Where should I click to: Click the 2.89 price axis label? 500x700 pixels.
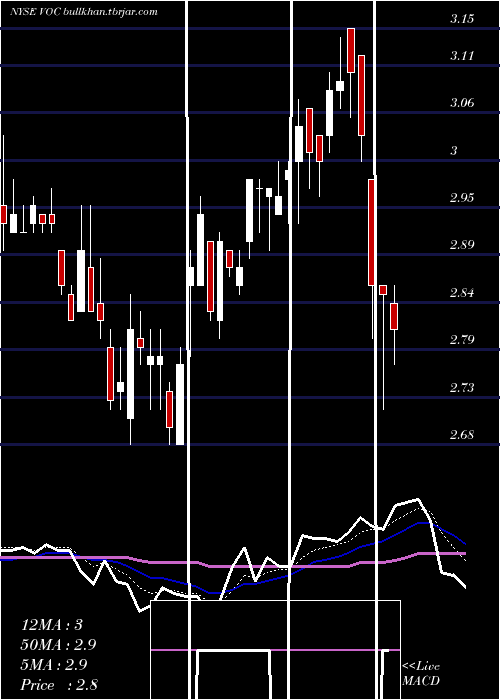point(462,245)
